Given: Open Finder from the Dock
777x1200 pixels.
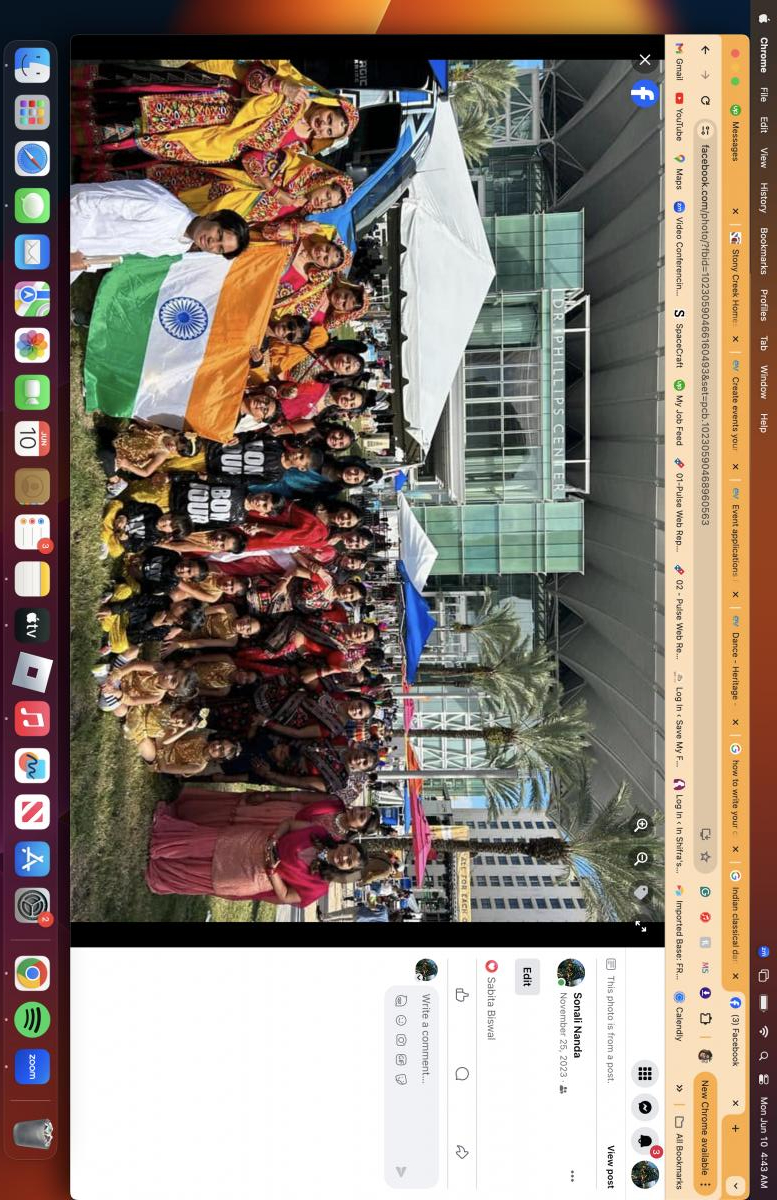Looking at the screenshot, I should (32, 65).
